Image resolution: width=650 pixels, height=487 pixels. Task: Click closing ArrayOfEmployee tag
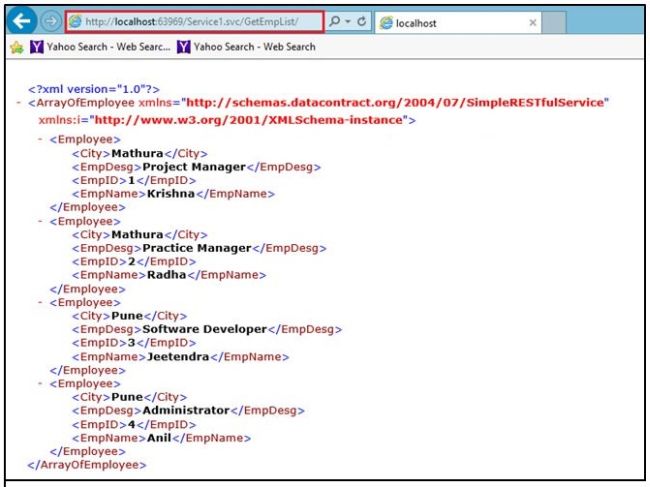pos(87,465)
